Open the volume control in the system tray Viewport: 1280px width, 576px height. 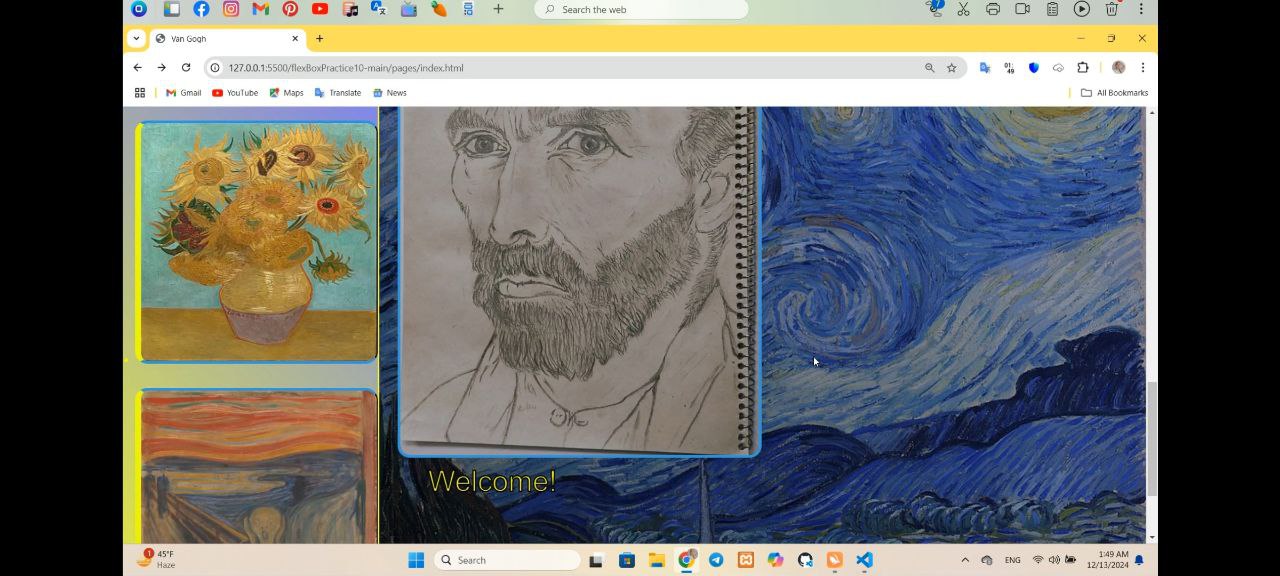pos(1054,560)
